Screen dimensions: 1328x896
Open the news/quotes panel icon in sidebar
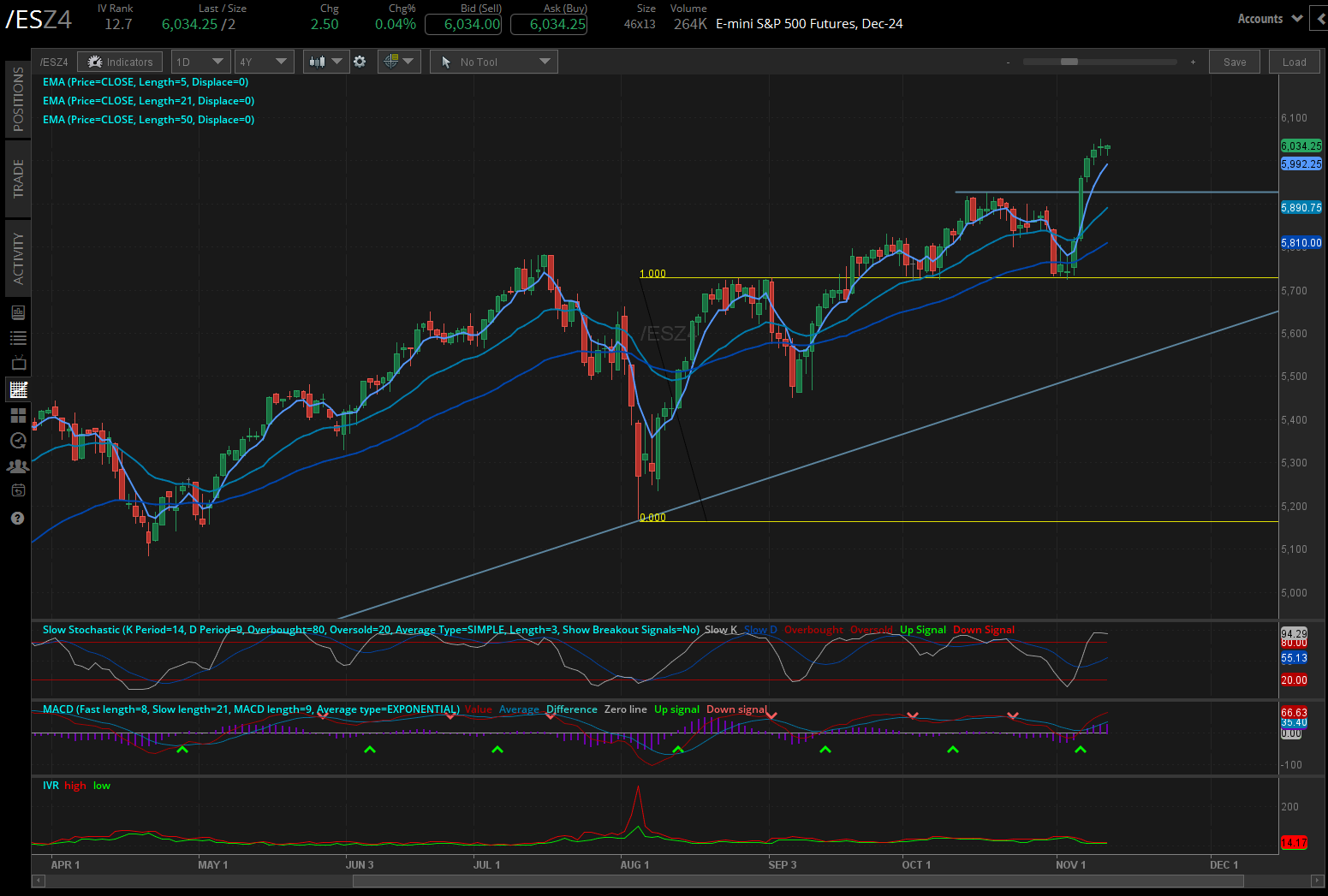point(17,312)
